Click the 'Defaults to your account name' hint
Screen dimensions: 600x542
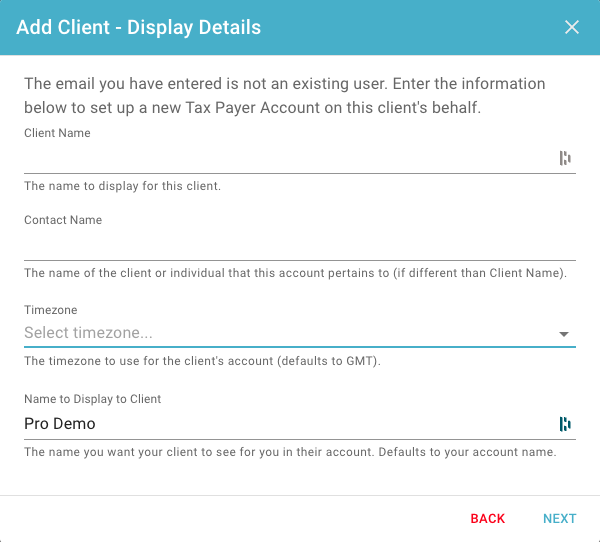click(467, 452)
